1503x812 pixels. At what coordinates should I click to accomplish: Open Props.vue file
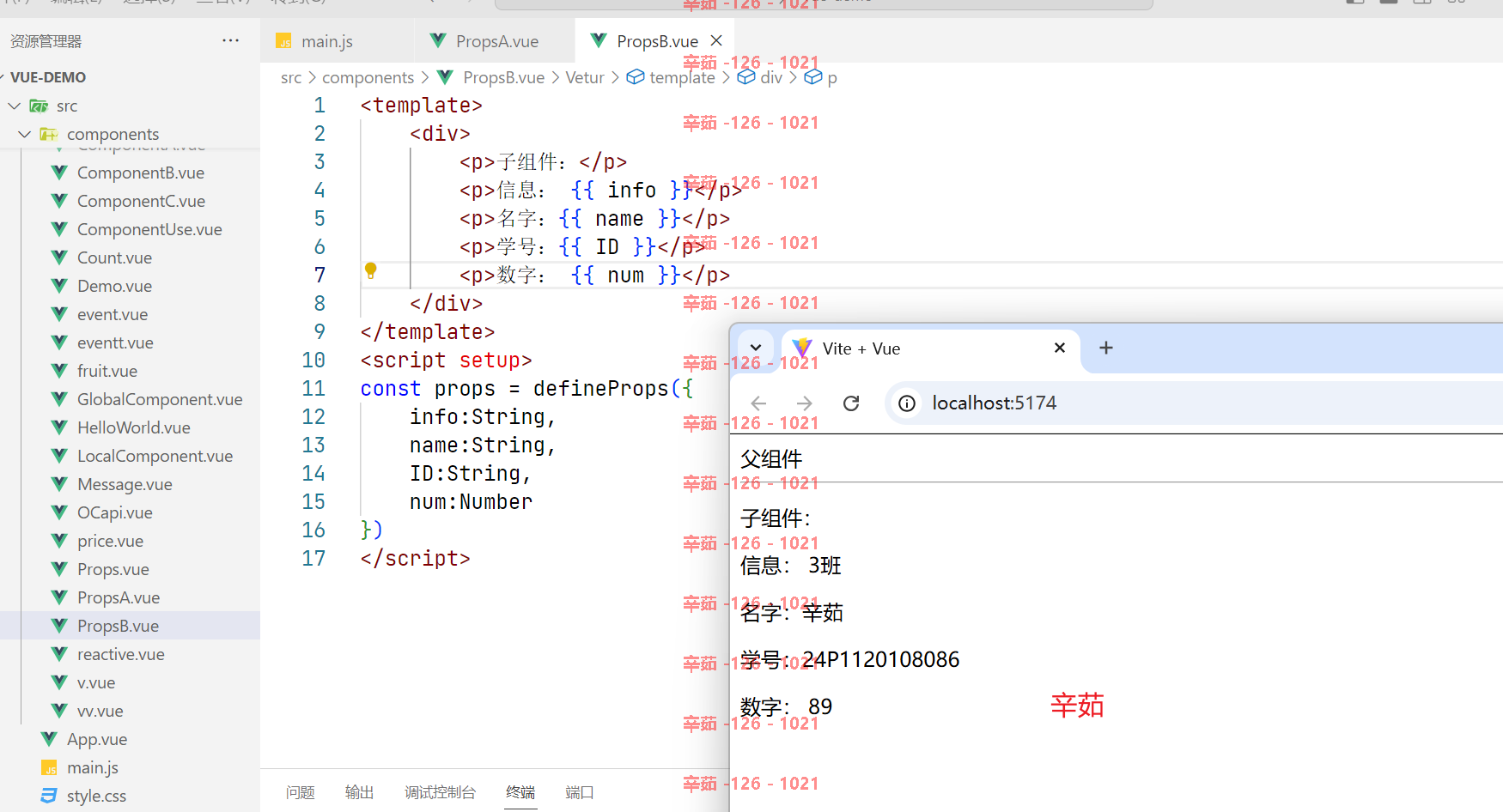point(113,569)
